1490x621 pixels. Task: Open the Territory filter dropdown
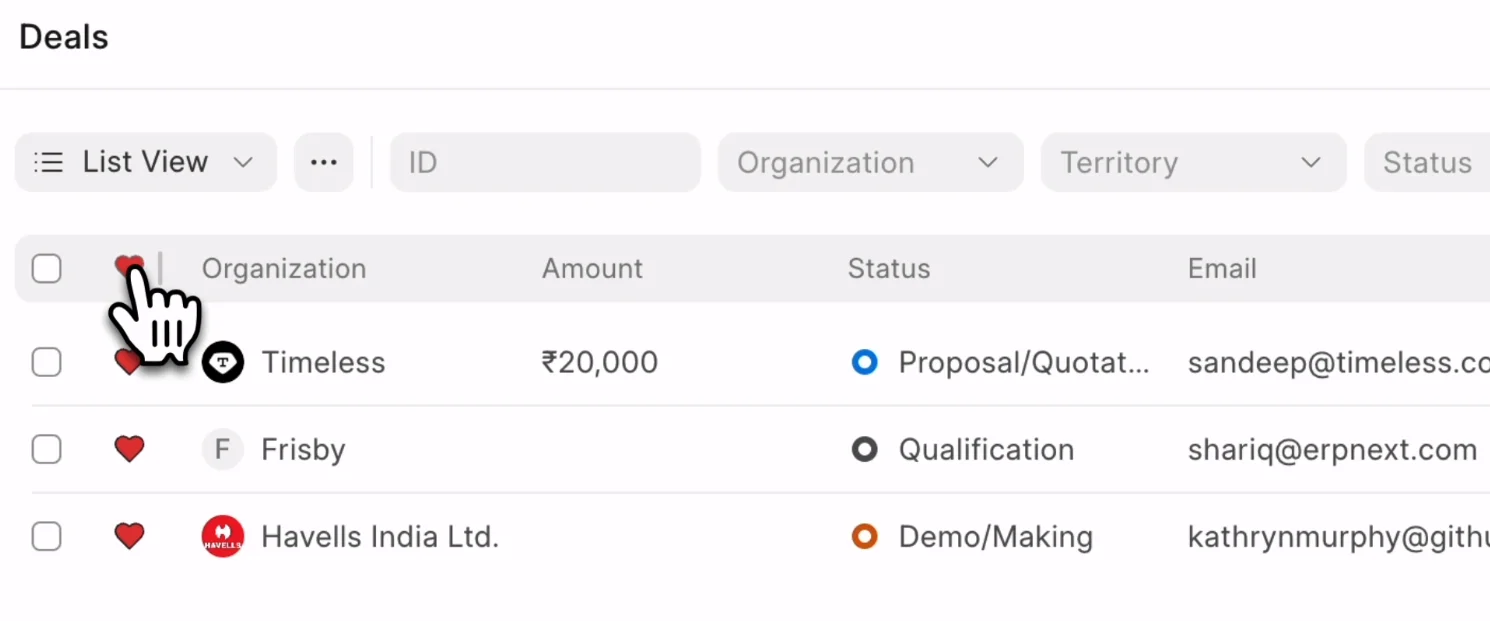pos(1193,162)
